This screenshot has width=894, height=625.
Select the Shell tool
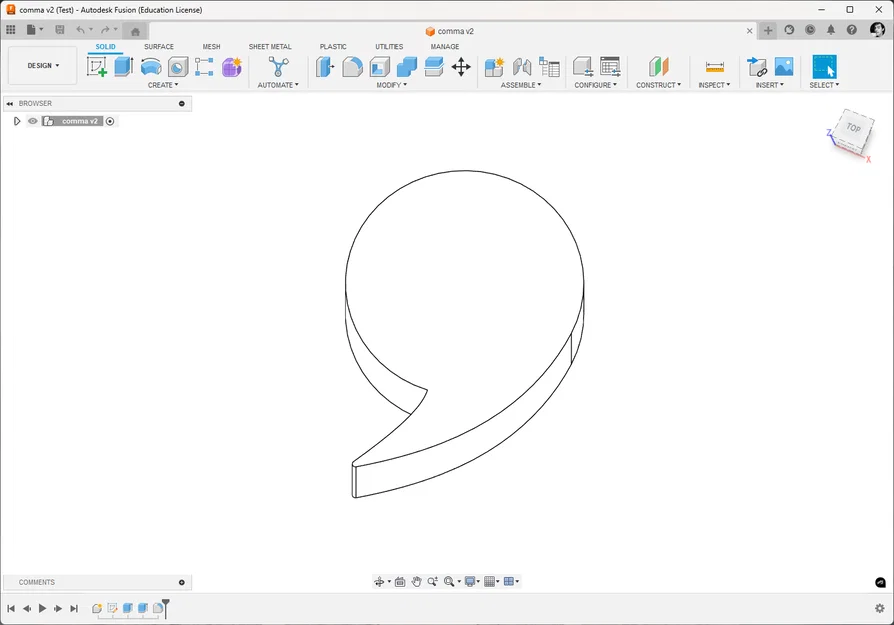coord(380,67)
